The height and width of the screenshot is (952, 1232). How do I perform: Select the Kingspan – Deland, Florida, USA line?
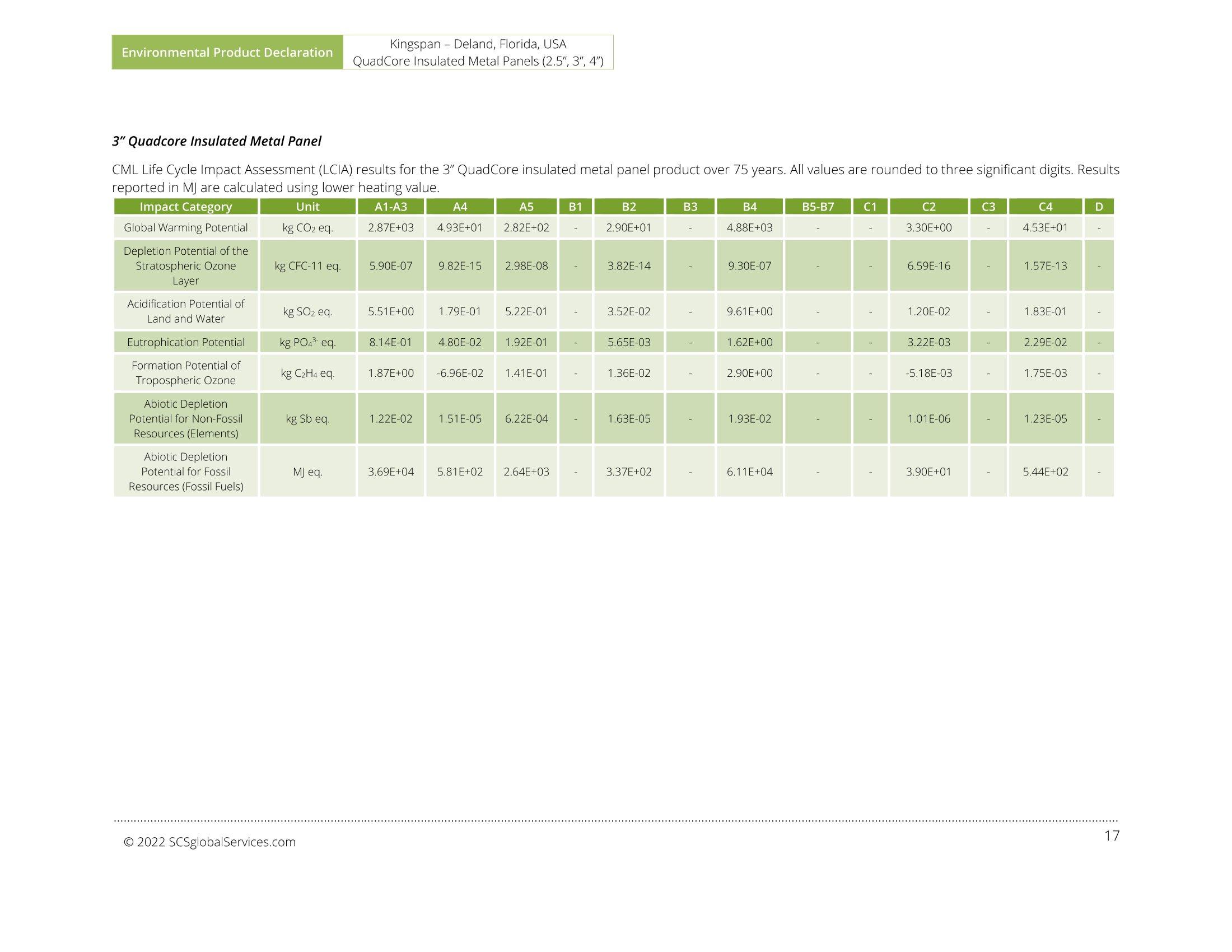[478, 44]
